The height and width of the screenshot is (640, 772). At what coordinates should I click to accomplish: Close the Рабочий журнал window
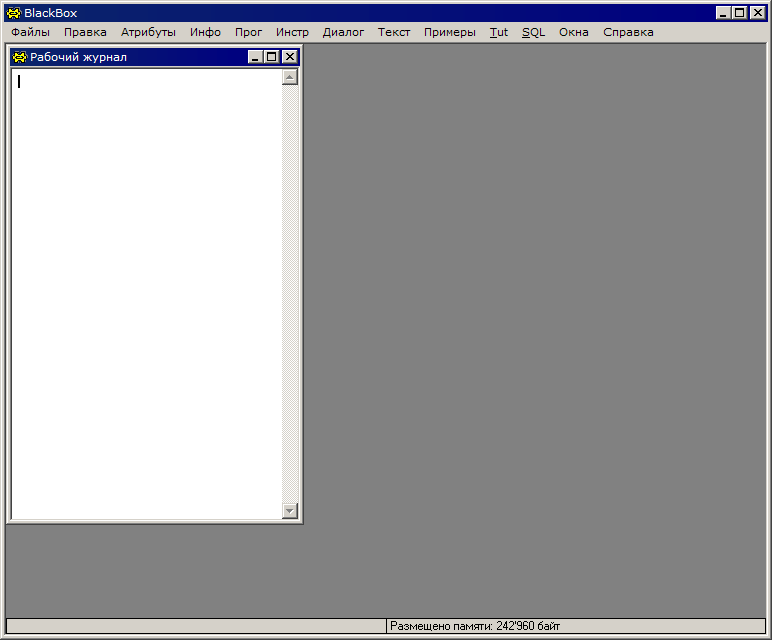tap(290, 57)
